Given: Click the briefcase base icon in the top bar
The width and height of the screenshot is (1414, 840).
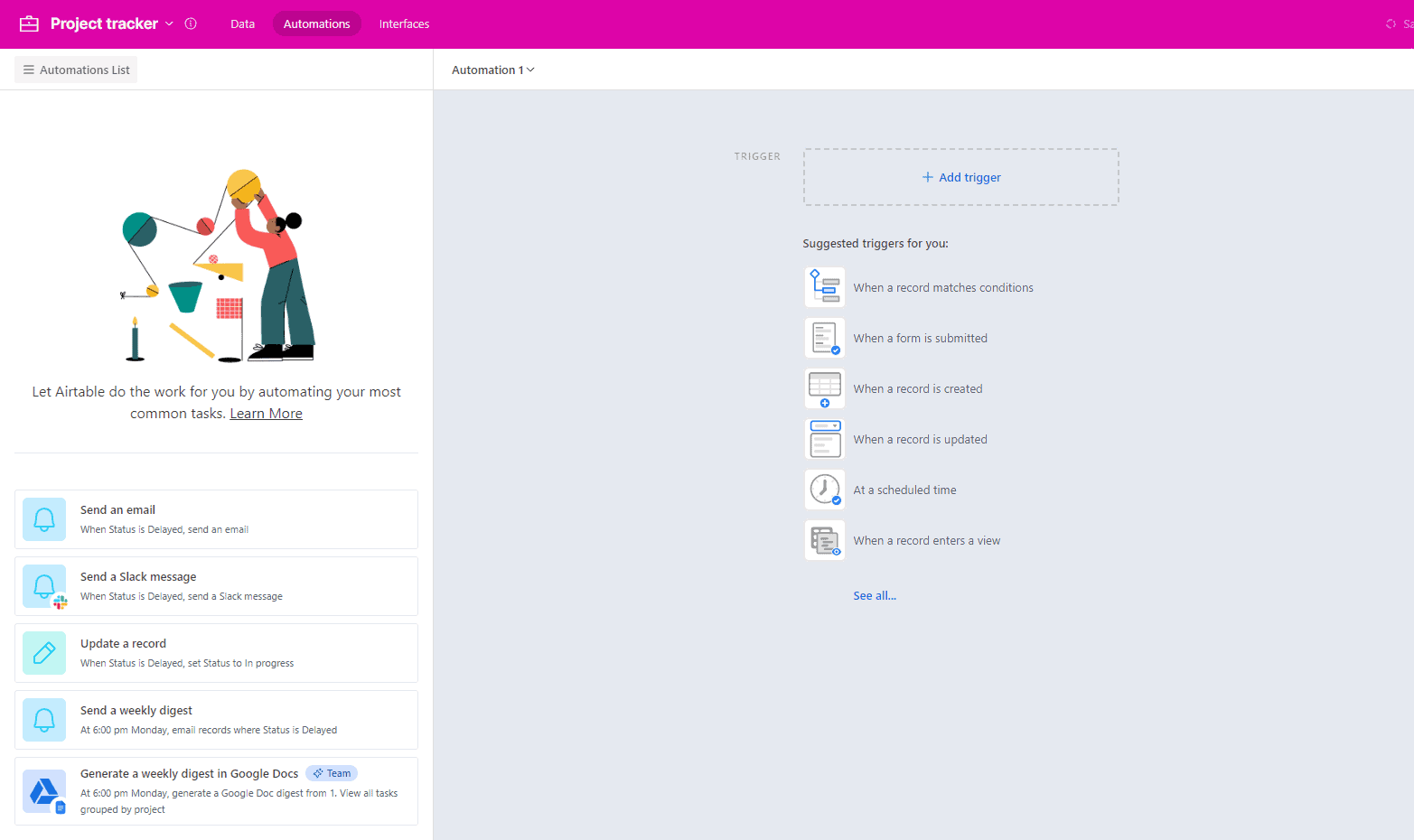Looking at the screenshot, I should tap(29, 23).
